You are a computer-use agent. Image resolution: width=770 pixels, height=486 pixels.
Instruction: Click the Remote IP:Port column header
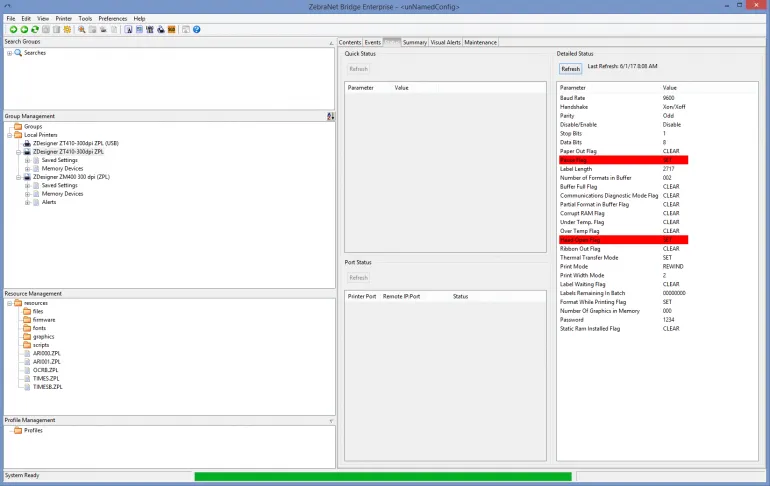point(401,297)
